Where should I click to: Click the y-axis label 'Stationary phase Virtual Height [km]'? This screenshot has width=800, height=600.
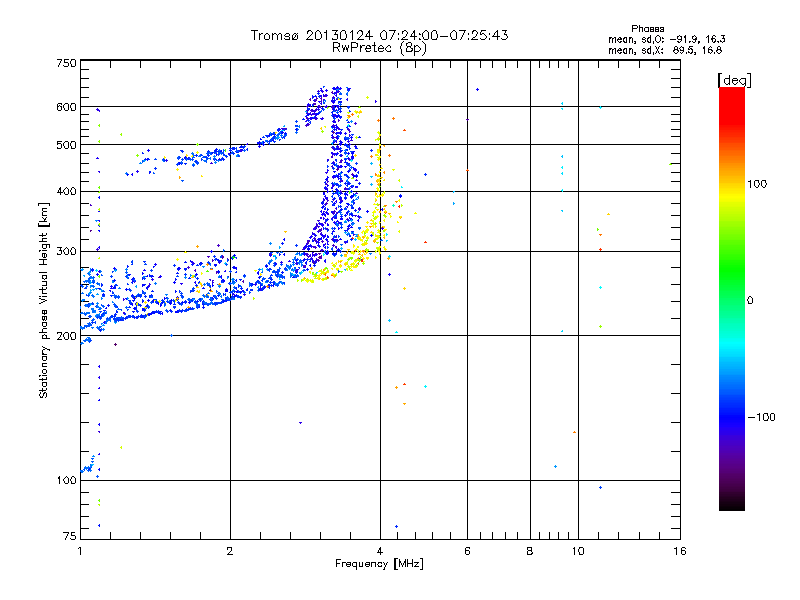43,301
